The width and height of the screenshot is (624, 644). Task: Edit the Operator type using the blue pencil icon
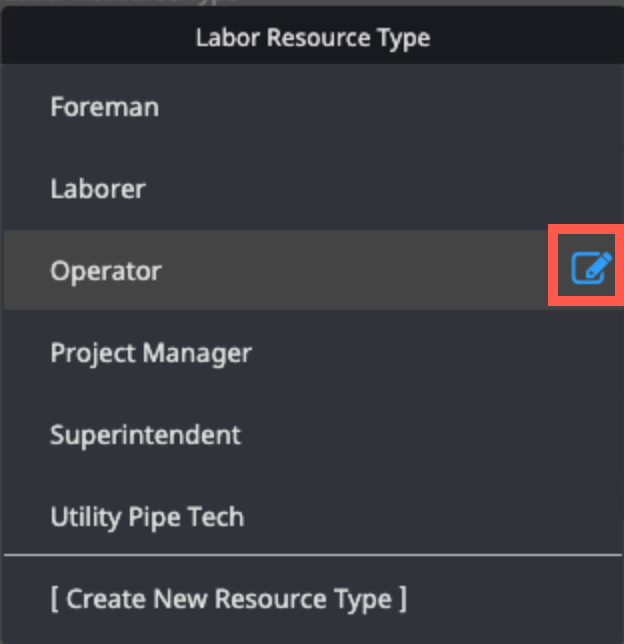pyautogui.click(x=592, y=268)
